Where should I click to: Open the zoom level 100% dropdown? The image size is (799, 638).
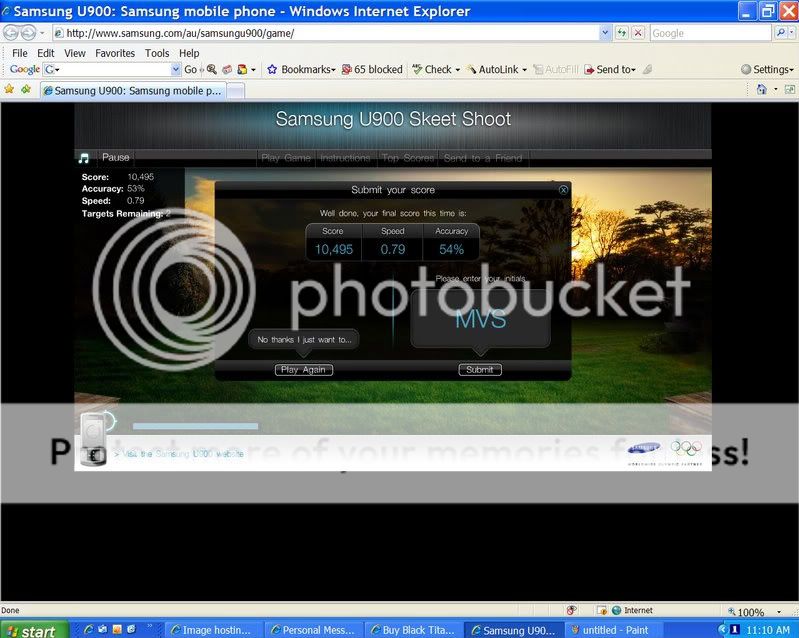point(779,612)
